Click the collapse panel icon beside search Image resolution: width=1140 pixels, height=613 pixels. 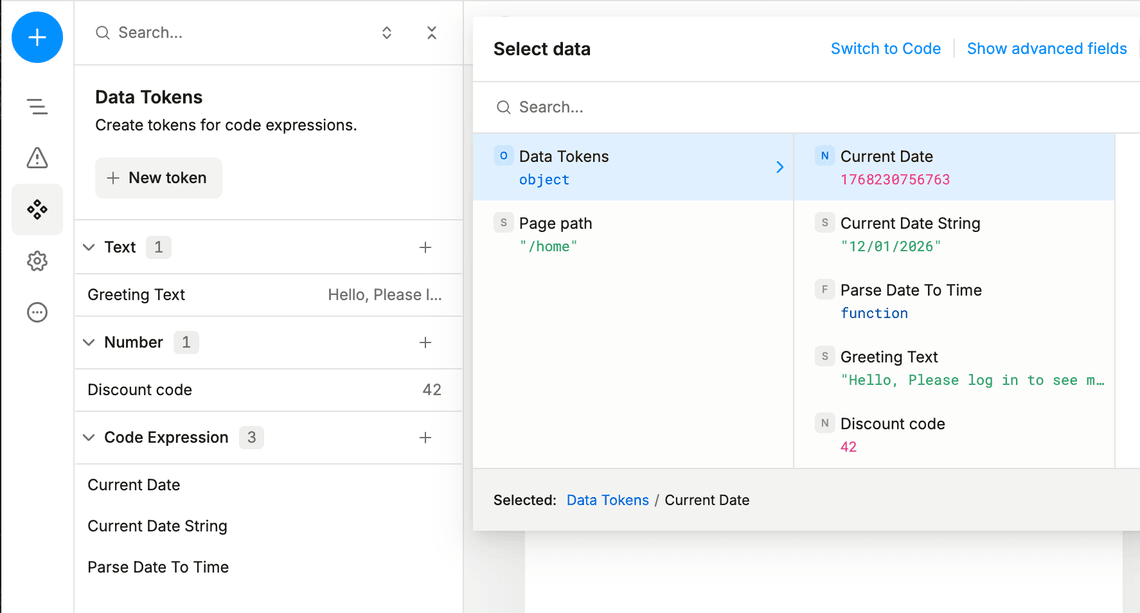click(432, 33)
